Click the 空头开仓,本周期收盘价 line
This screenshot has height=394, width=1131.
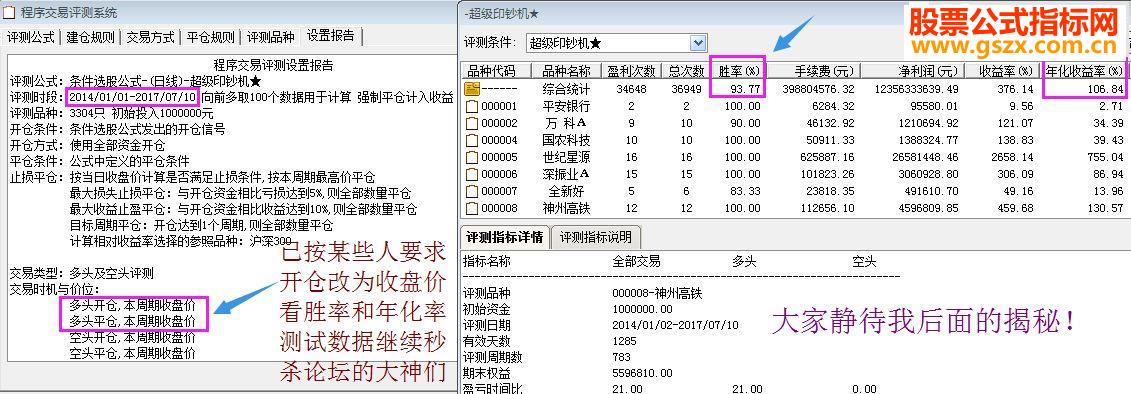(132, 338)
